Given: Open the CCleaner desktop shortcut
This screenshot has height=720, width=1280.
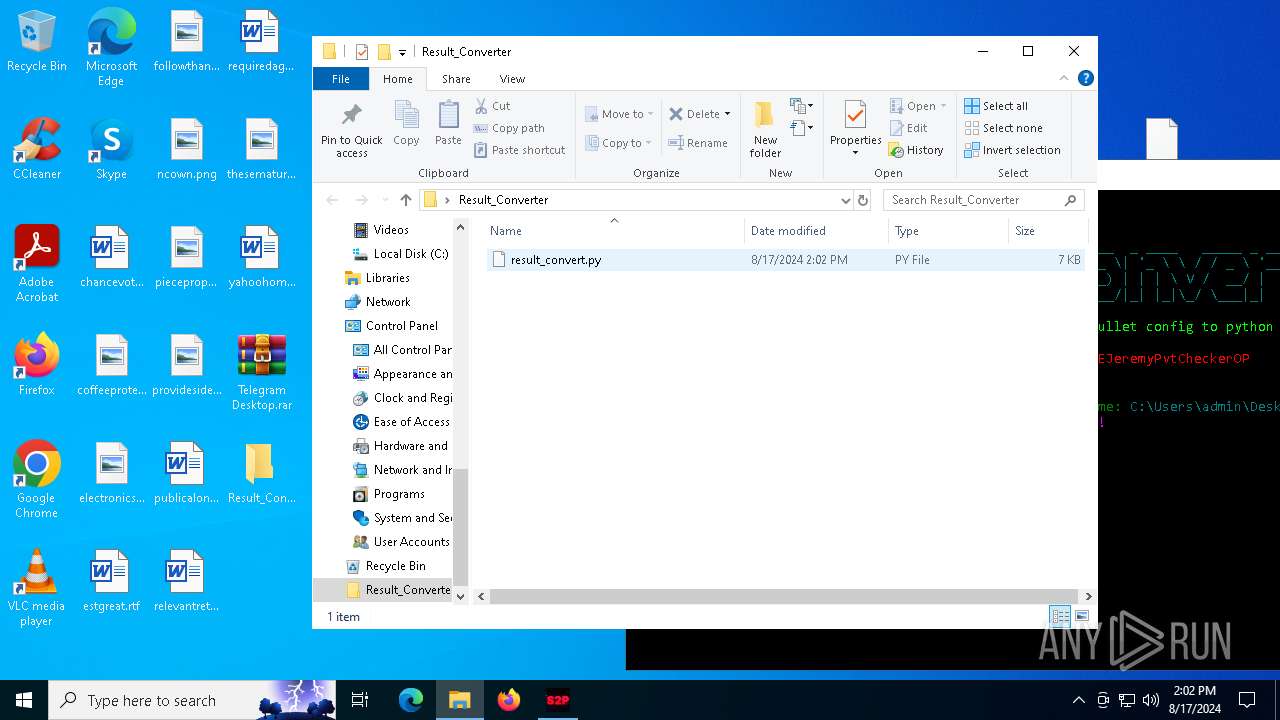Looking at the screenshot, I should point(37,149).
